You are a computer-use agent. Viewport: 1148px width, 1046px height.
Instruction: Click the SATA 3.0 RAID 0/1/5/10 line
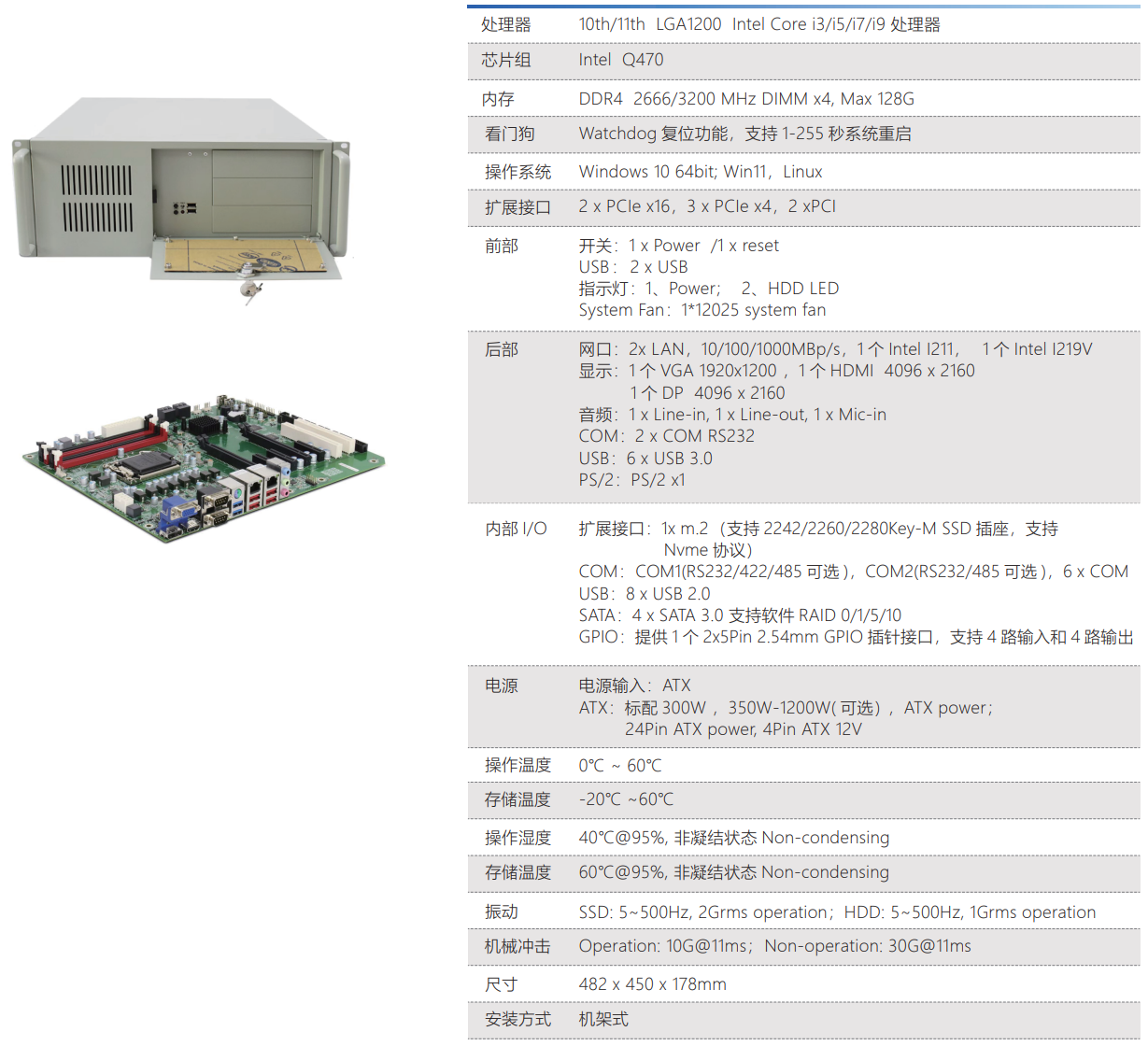click(740, 615)
